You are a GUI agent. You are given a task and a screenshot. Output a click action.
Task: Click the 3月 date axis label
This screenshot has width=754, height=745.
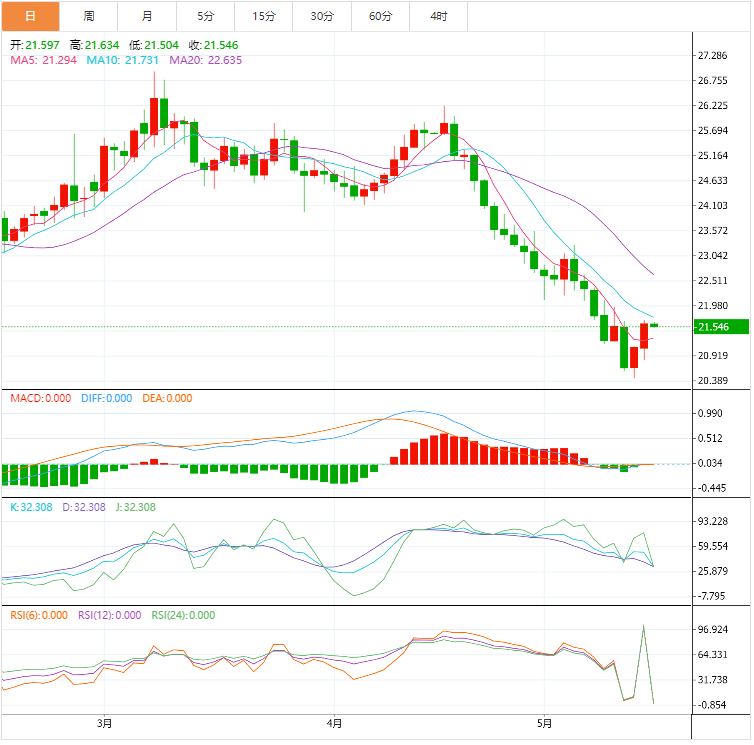[104, 723]
